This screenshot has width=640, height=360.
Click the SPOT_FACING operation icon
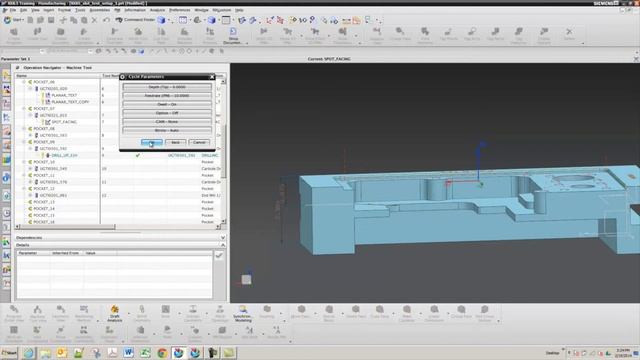48,122
